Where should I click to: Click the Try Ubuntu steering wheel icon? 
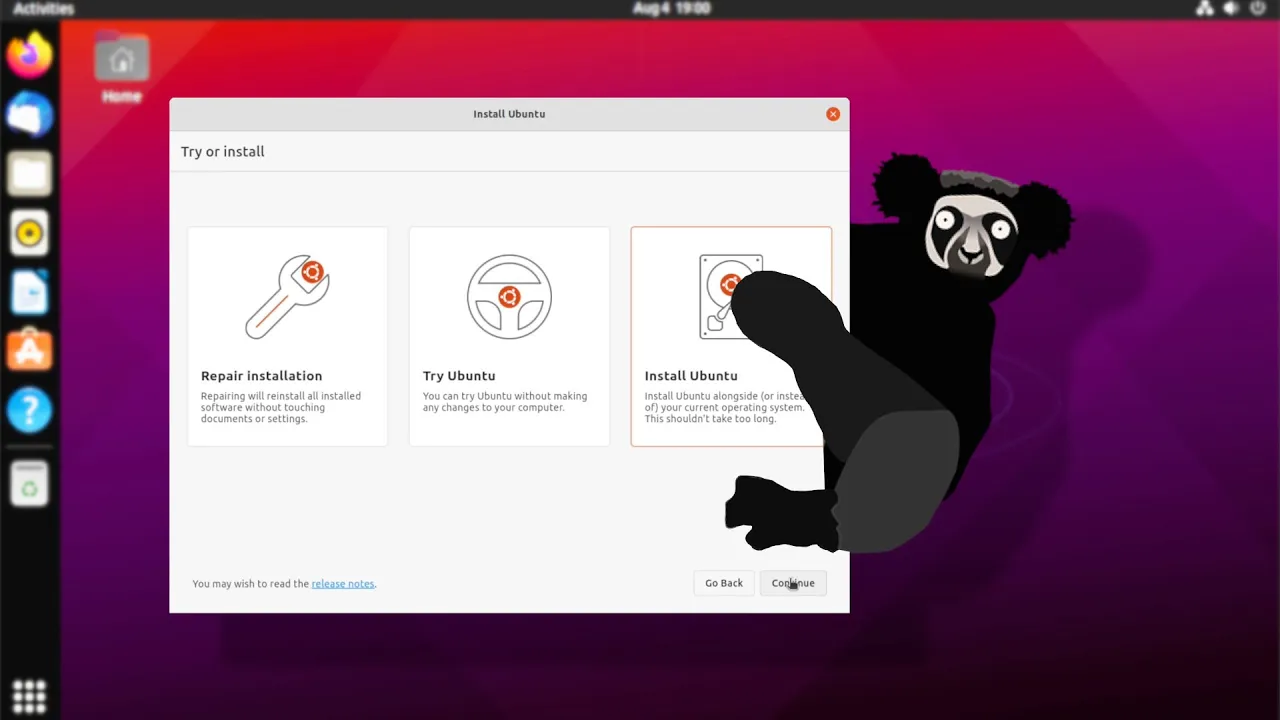[x=509, y=296]
